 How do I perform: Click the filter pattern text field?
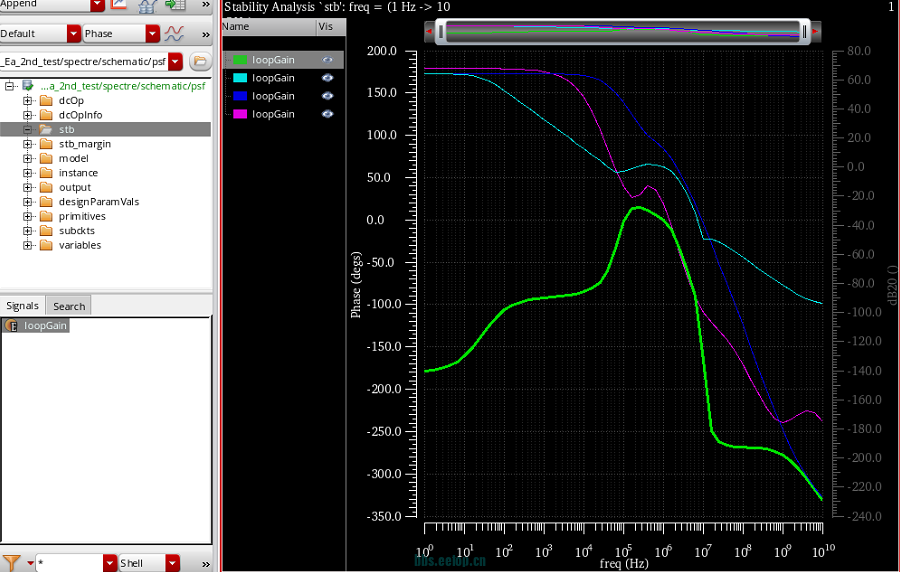click(69, 563)
